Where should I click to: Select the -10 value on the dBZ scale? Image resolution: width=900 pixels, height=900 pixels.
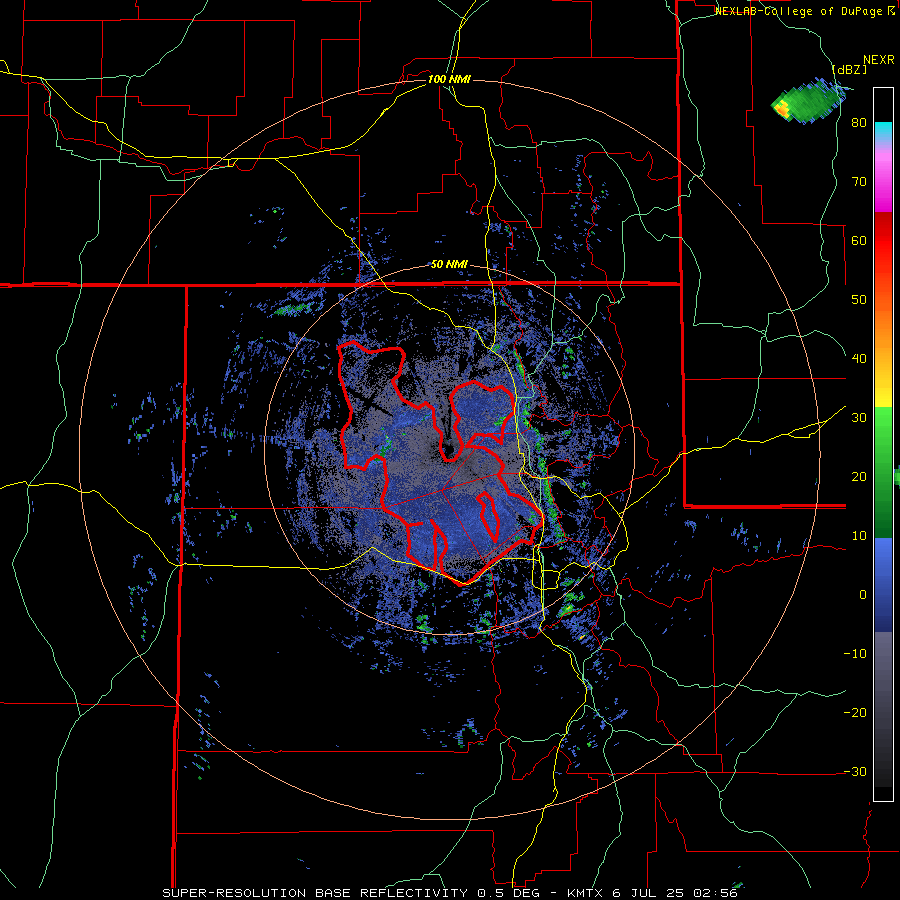[855, 654]
